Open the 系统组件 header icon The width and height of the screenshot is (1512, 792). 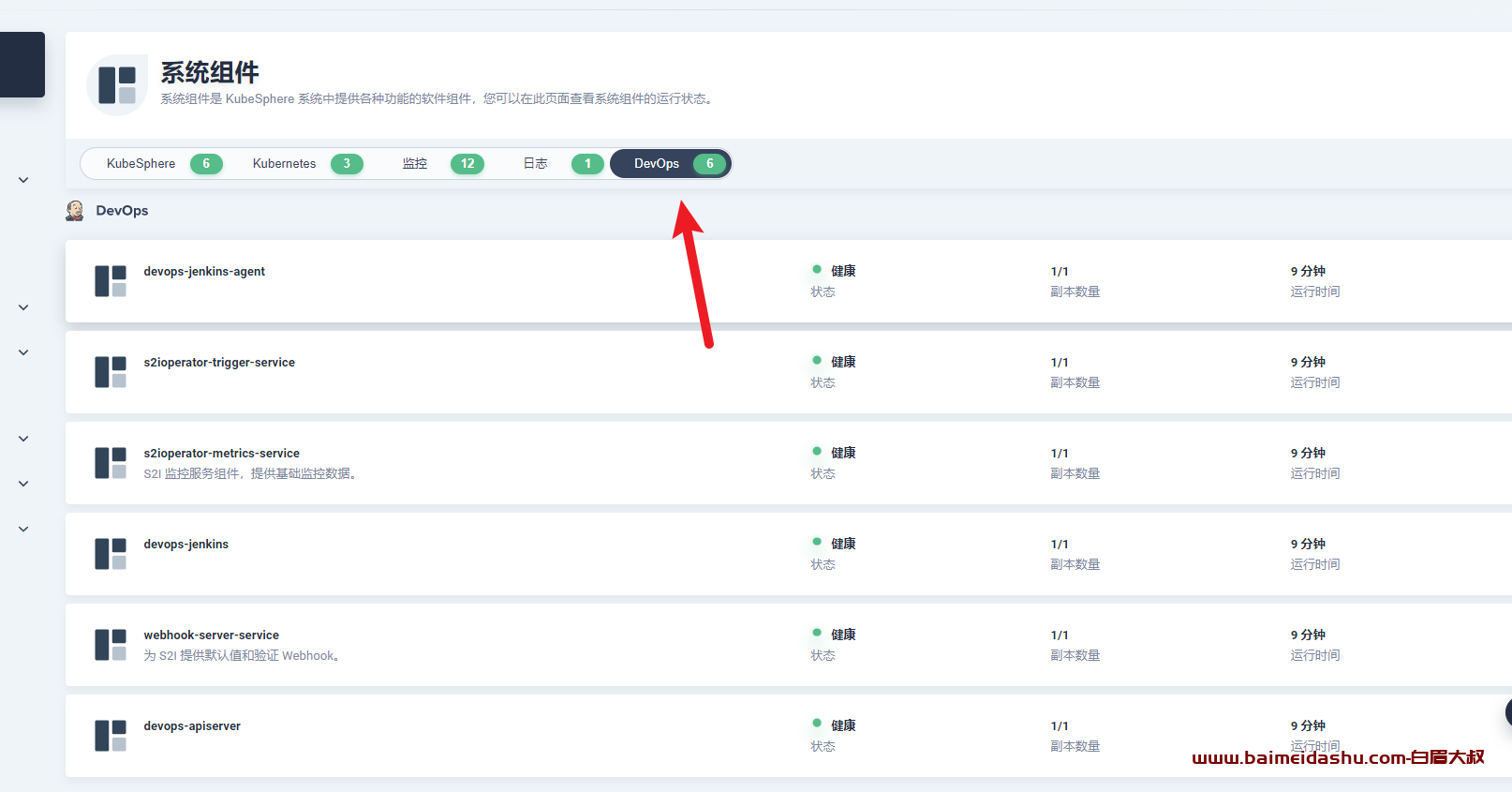point(117,85)
